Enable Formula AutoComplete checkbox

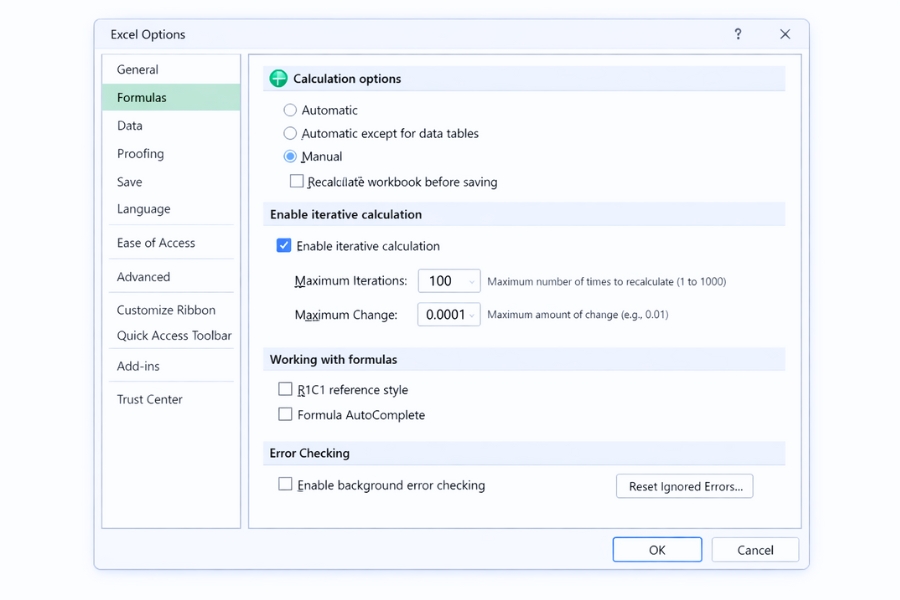point(285,415)
